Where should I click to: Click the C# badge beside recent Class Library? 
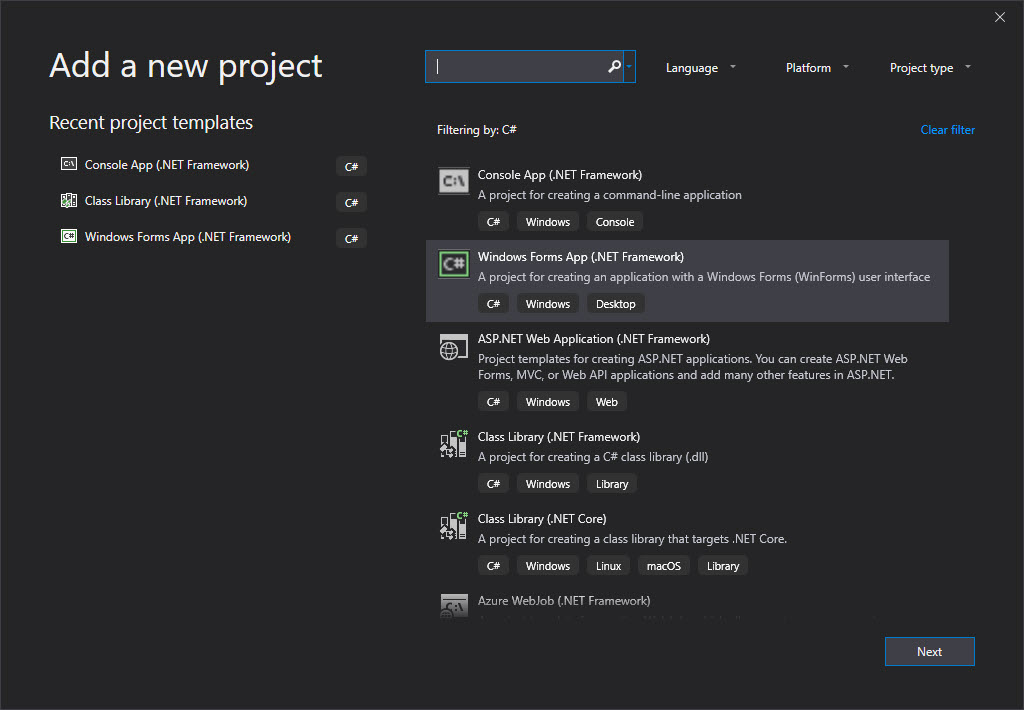(351, 202)
